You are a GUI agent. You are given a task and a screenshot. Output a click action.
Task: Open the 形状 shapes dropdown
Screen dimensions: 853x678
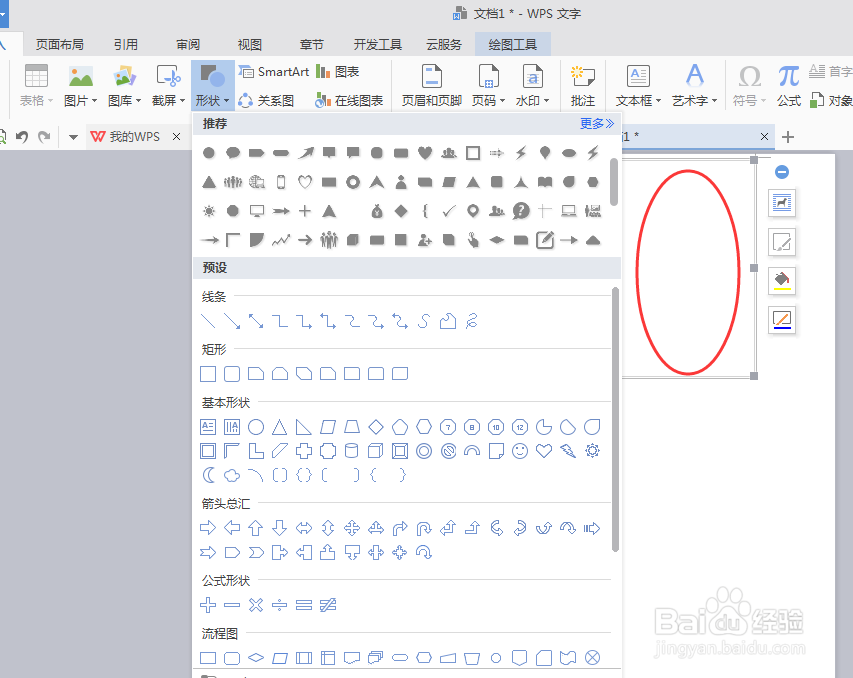tap(212, 85)
